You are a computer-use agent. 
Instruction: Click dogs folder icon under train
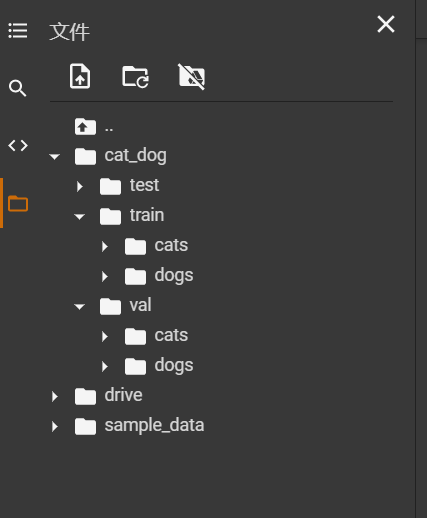(x=135, y=276)
